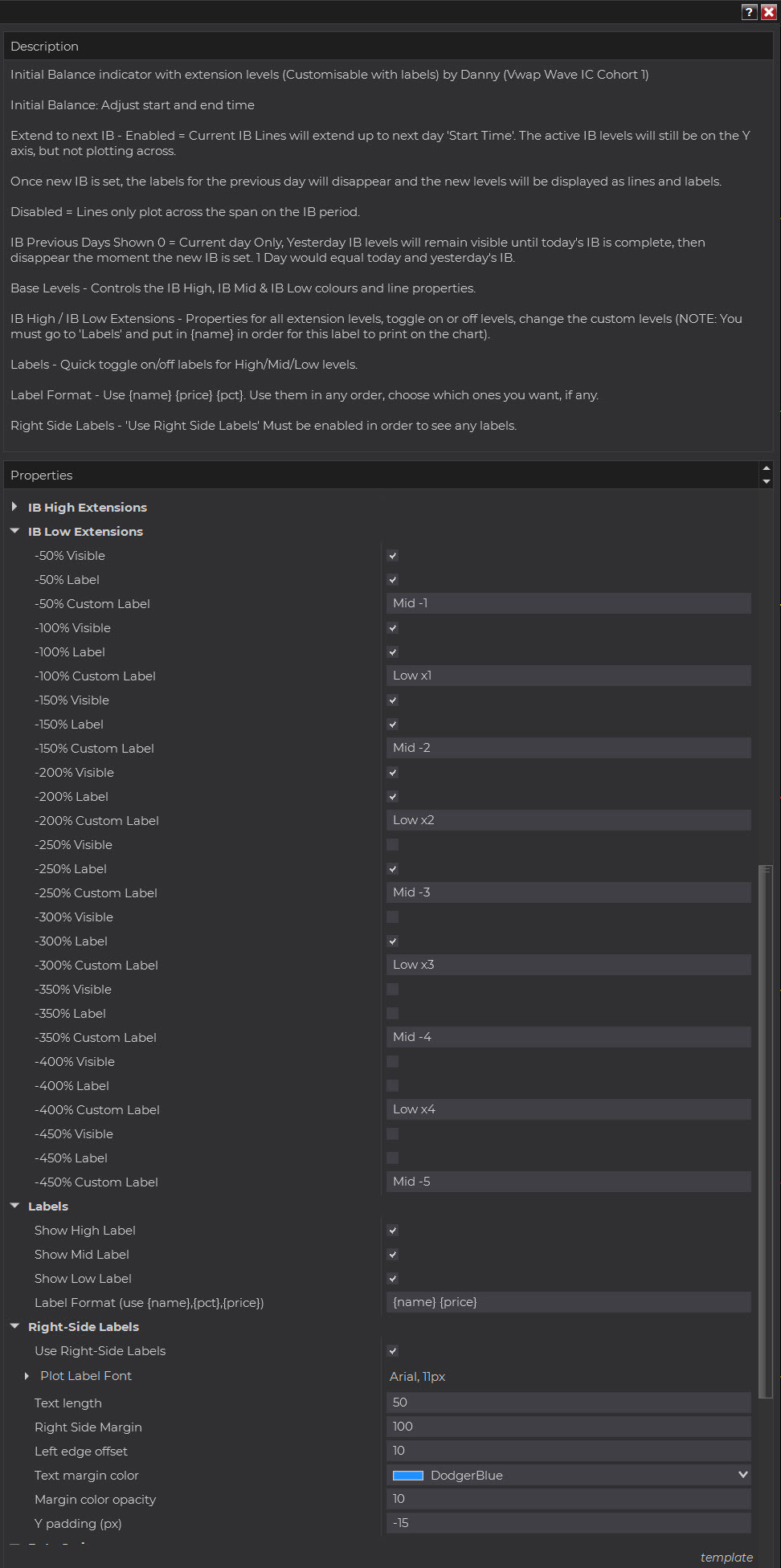The height and width of the screenshot is (1568, 781).
Task: Enable the -250% Visible checkbox
Action: 393,844
